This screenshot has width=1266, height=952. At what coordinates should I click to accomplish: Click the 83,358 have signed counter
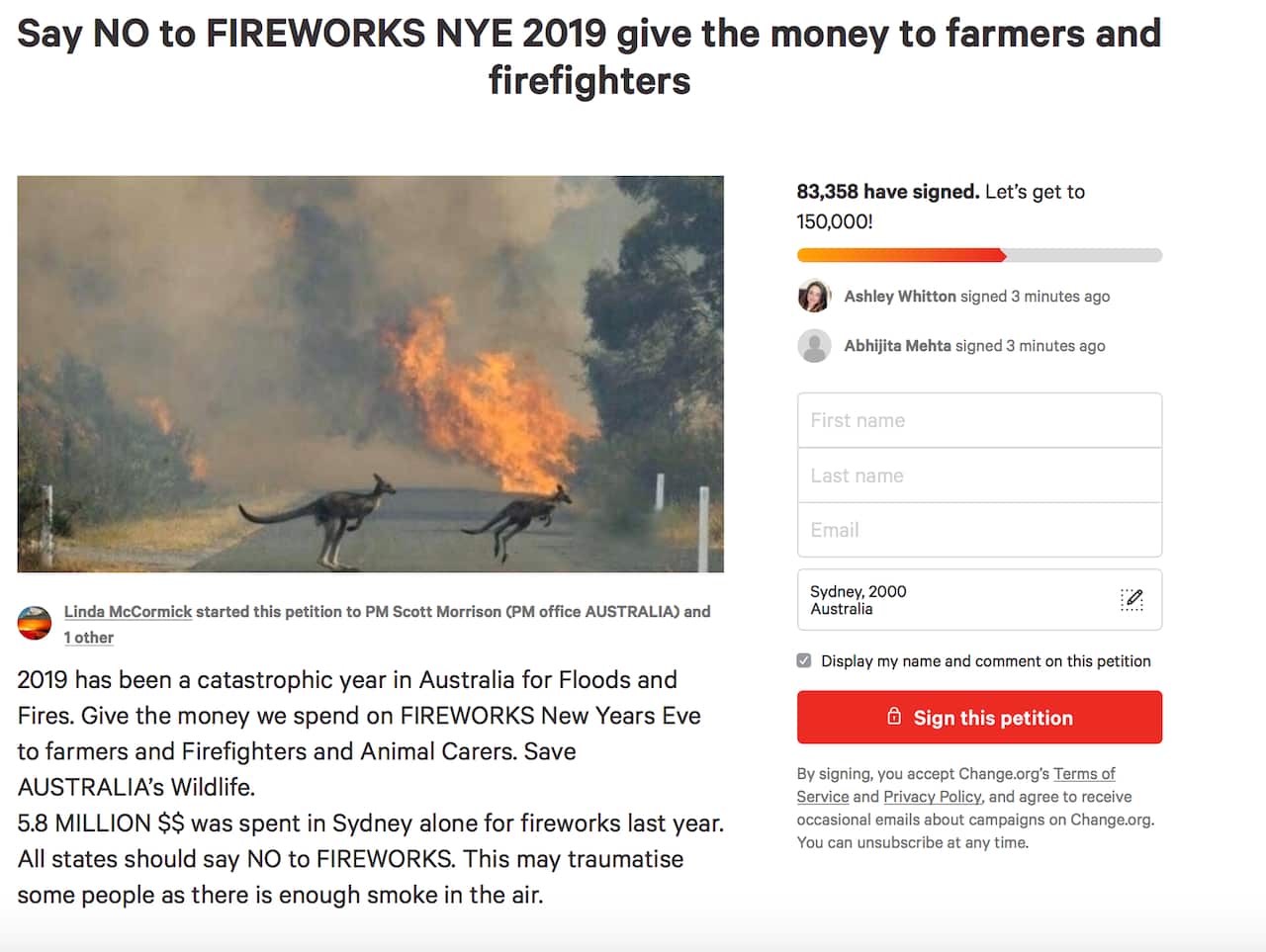click(887, 192)
